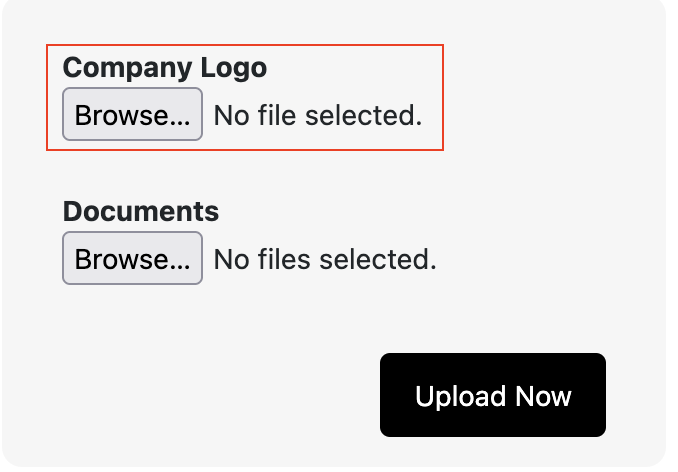Click the Documents label
The width and height of the screenshot is (678, 472).
[141, 212]
